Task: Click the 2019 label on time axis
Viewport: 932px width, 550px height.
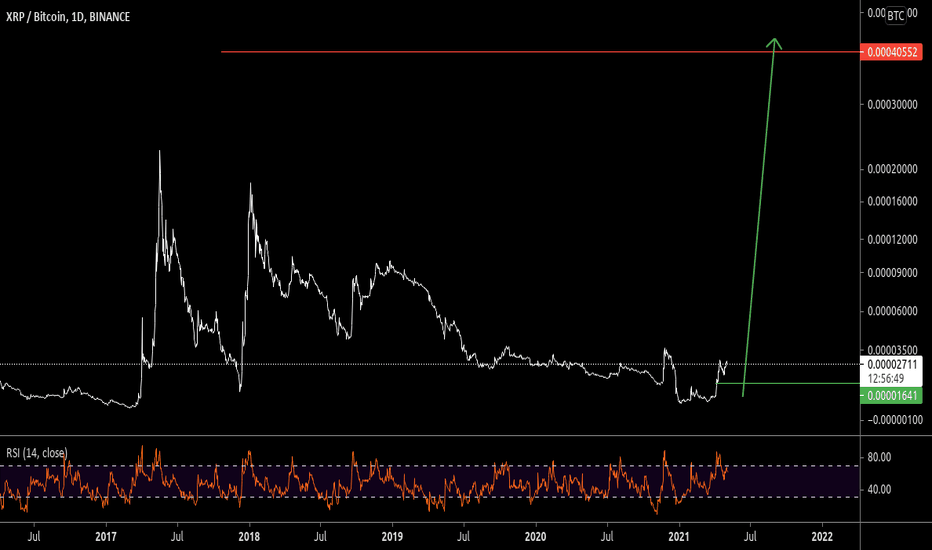Action: click(392, 536)
